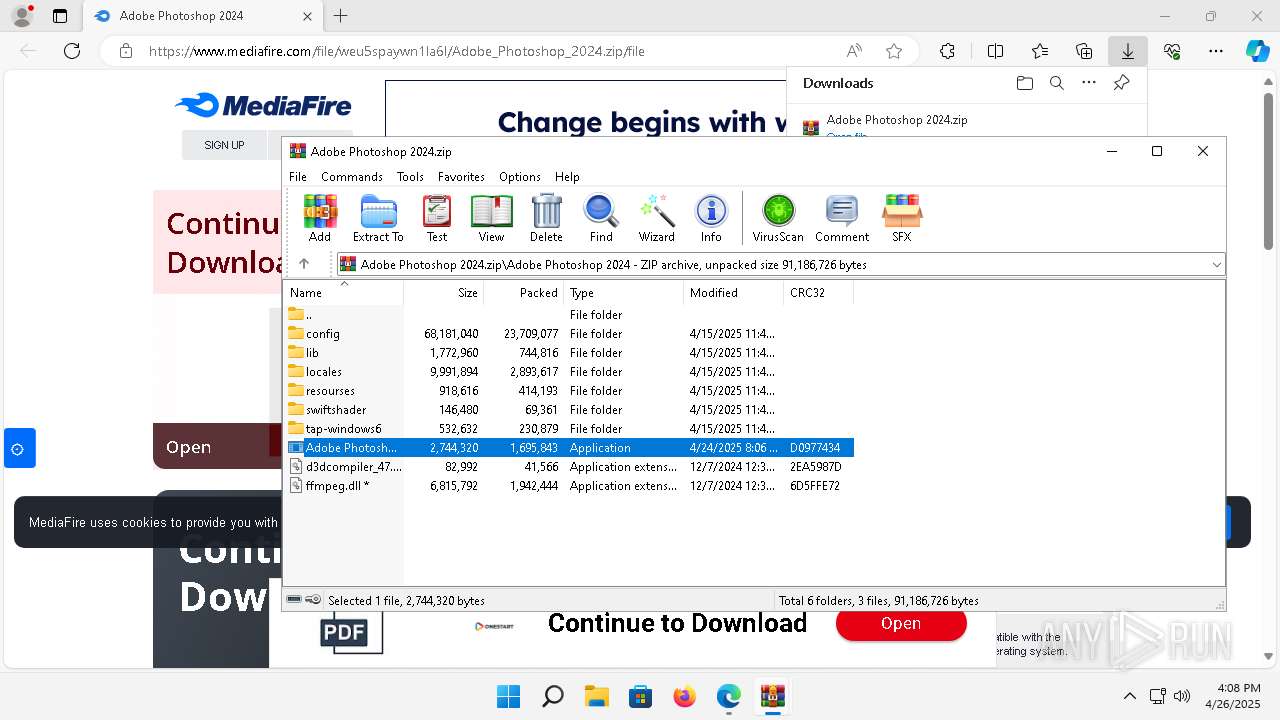Select the ffmpeg.dll file
This screenshot has height=720, width=1280.
(x=570, y=486)
